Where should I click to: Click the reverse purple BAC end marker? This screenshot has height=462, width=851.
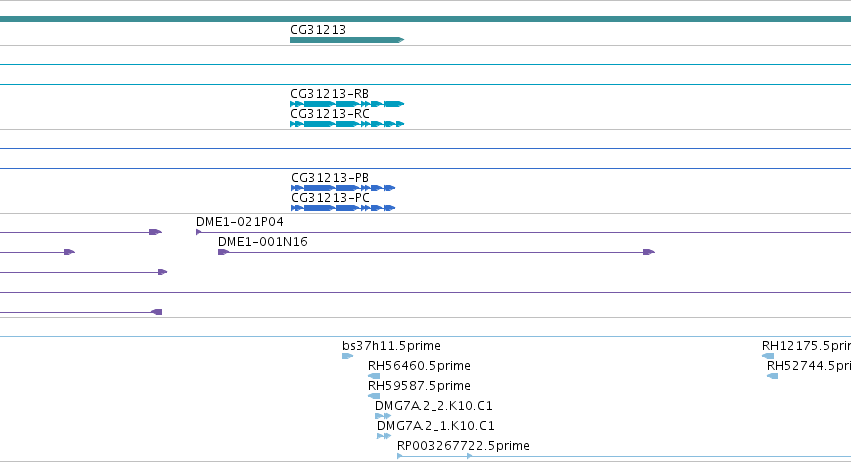pos(156,312)
